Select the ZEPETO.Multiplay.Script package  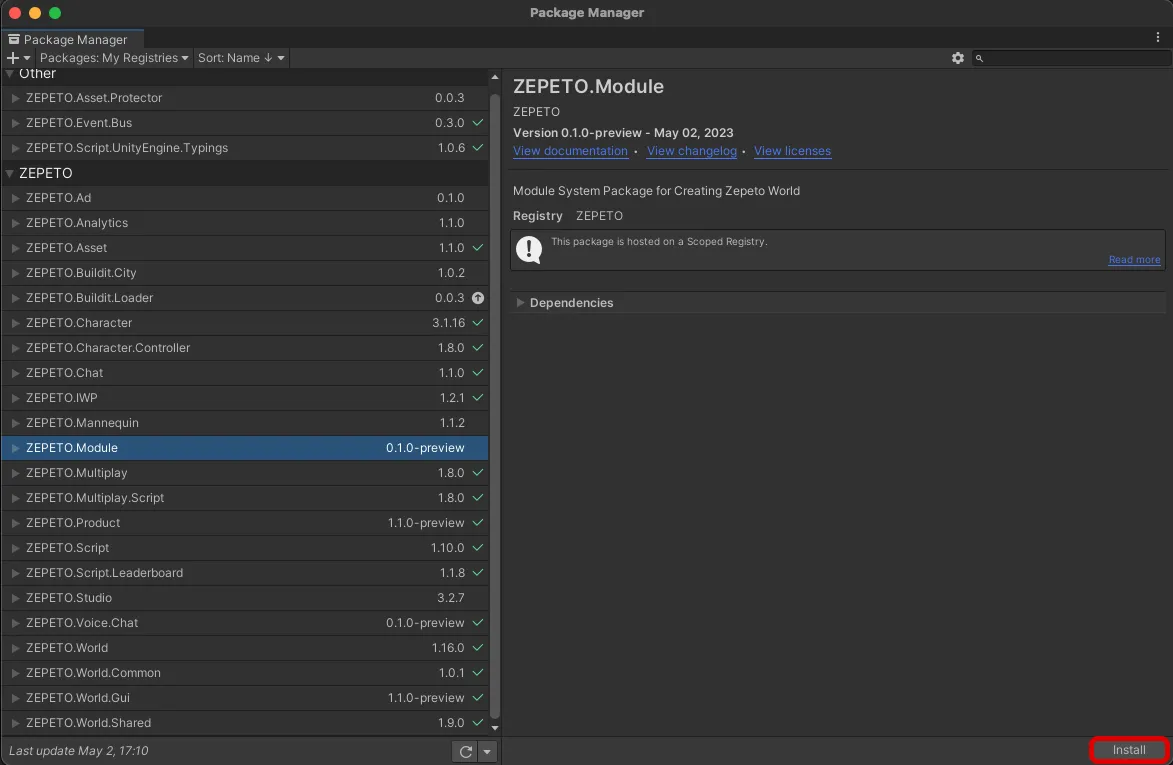pyautogui.click(x=245, y=498)
